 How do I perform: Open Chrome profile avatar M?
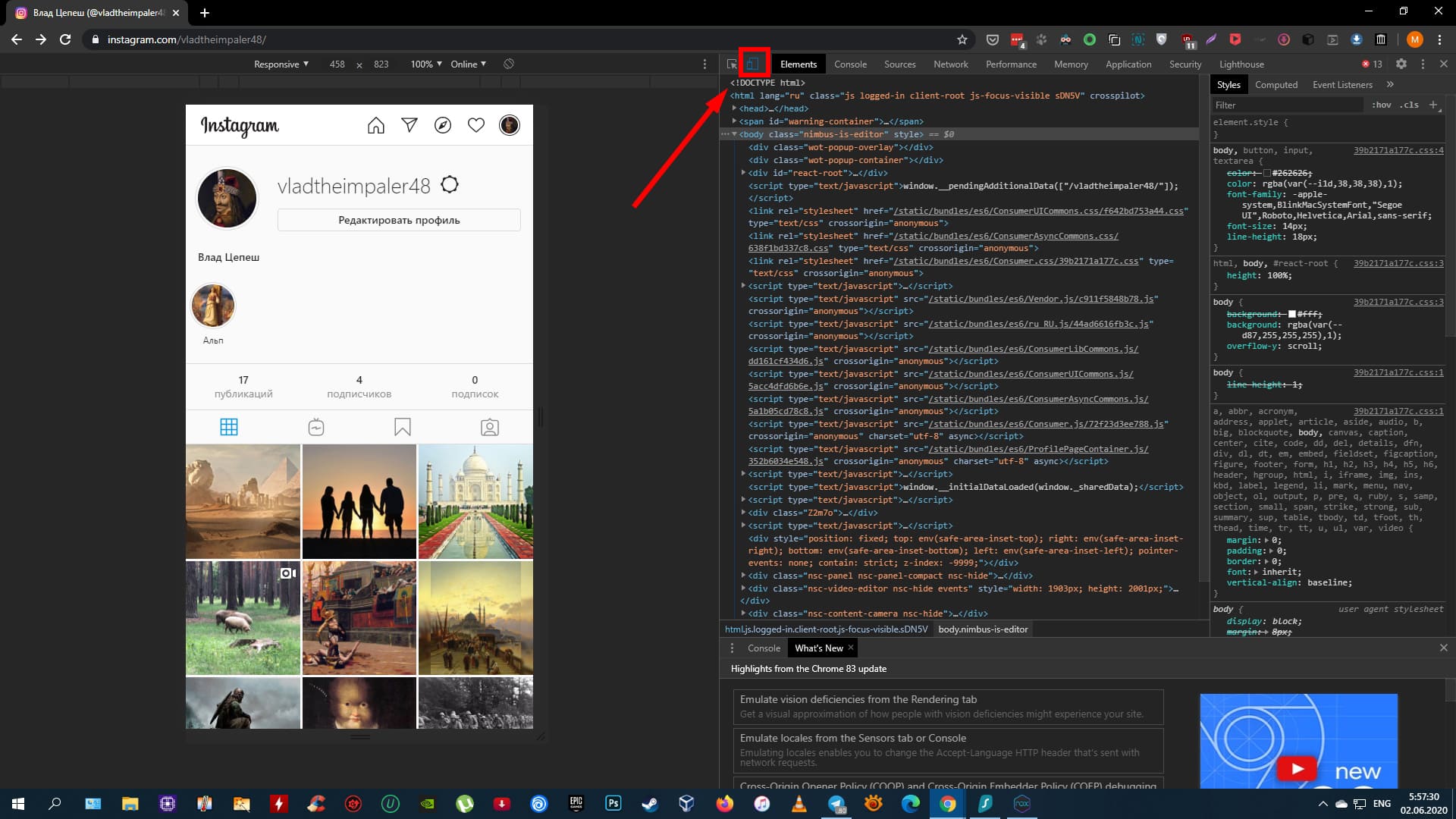pyautogui.click(x=1414, y=39)
